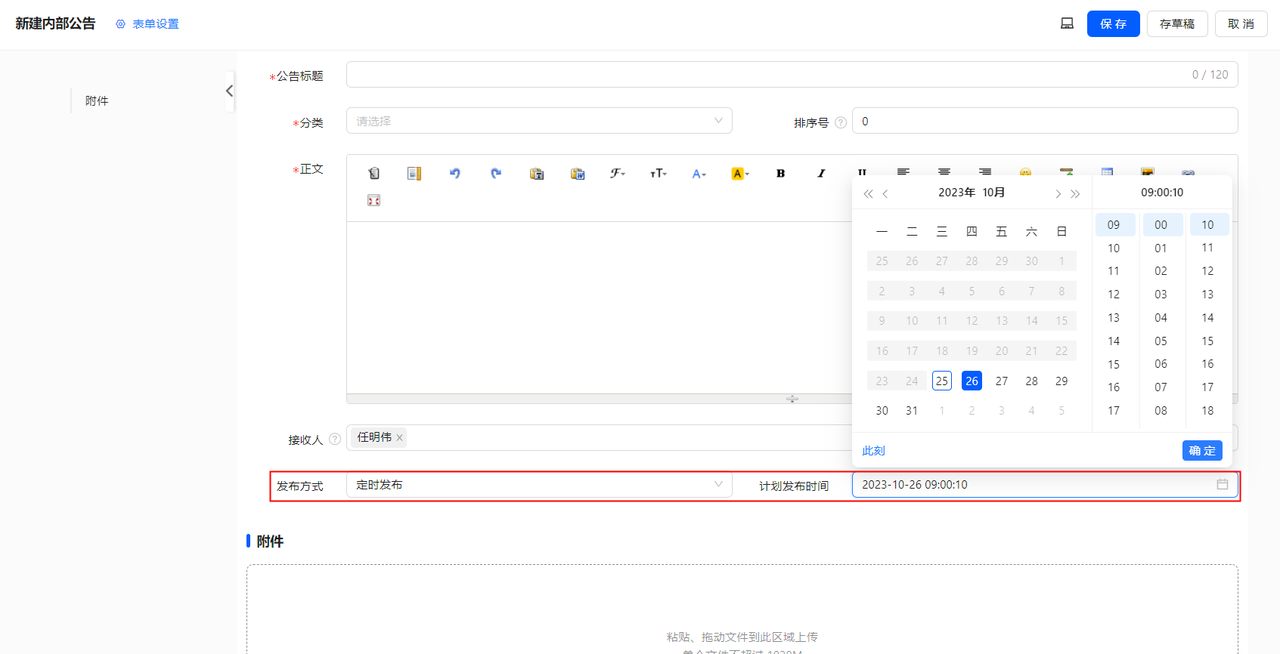Click the laptop preview icon beside 保存
The height and width of the screenshot is (654, 1280).
1067,24
